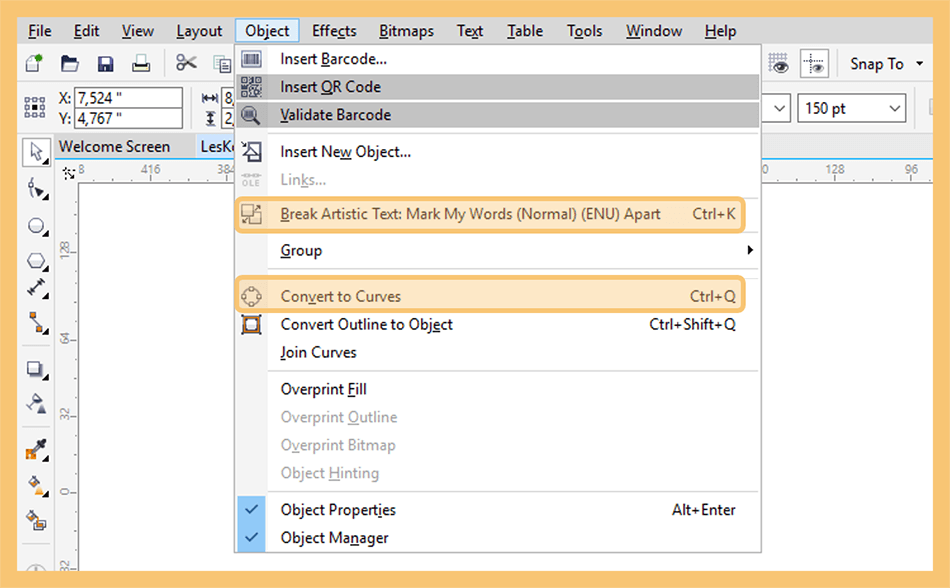The height and width of the screenshot is (588, 950).
Task: Toggle Object Manager checkmark
Action: point(251,537)
